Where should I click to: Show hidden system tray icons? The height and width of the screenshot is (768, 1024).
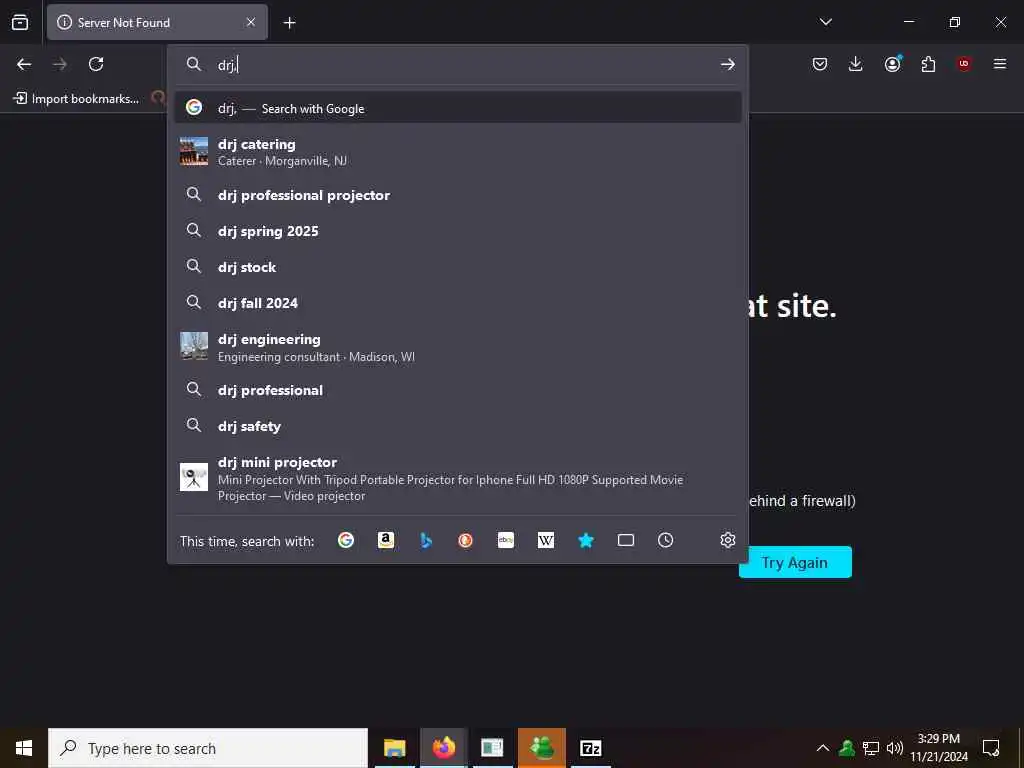tap(823, 748)
